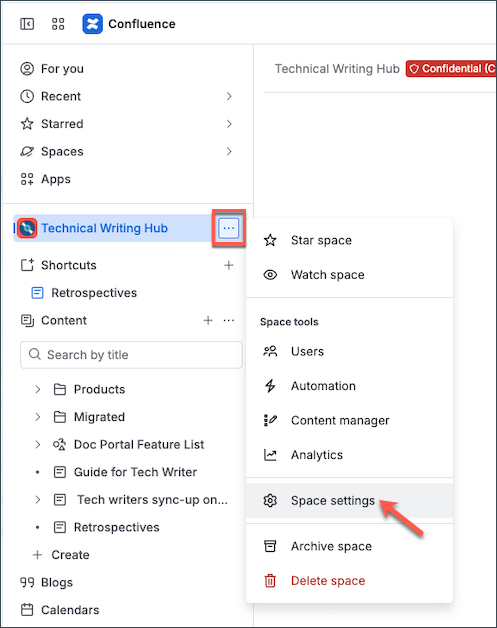This screenshot has width=497, height=628.
Task: Select the Migrated folder
Action: click(x=99, y=417)
